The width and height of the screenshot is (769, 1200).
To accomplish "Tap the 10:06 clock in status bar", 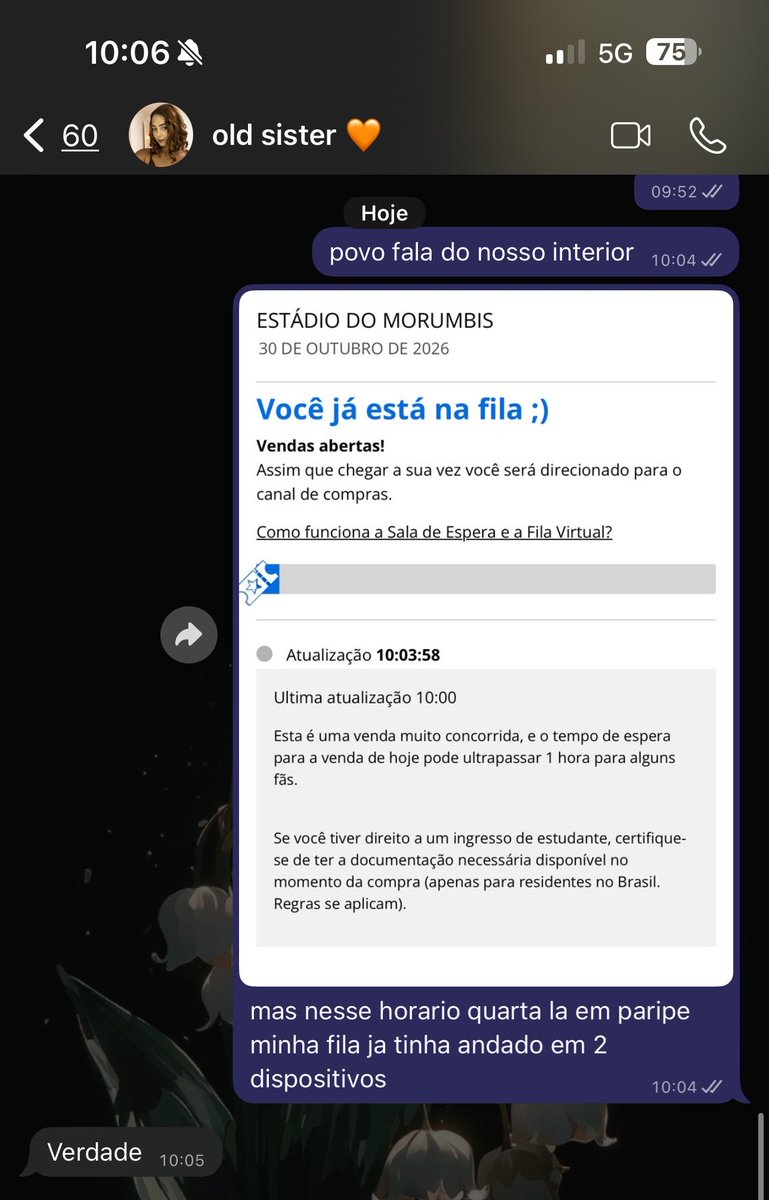I will tap(127, 52).
